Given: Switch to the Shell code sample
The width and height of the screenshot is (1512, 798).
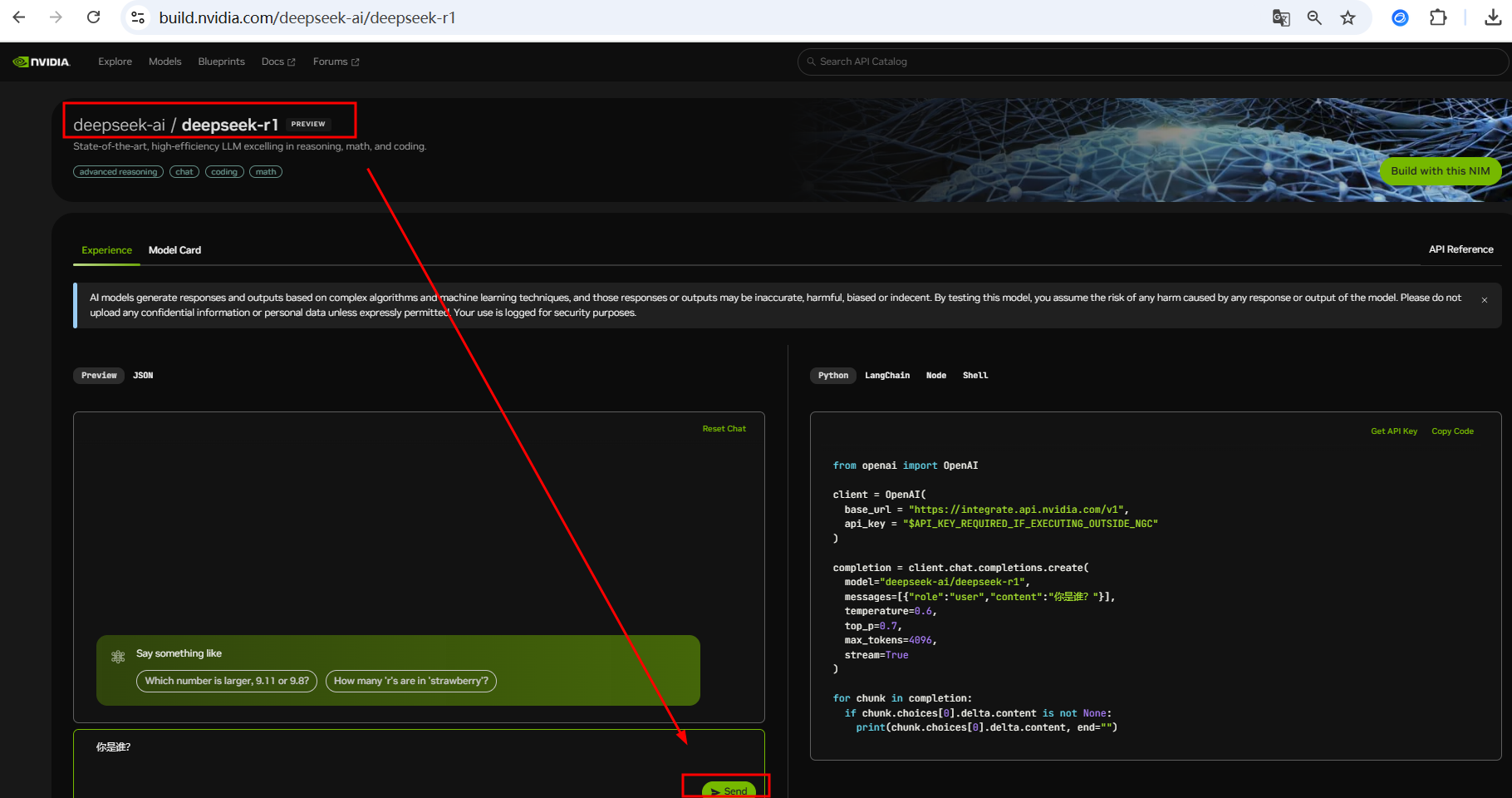Looking at the screenshot, I should click(974, 375).
